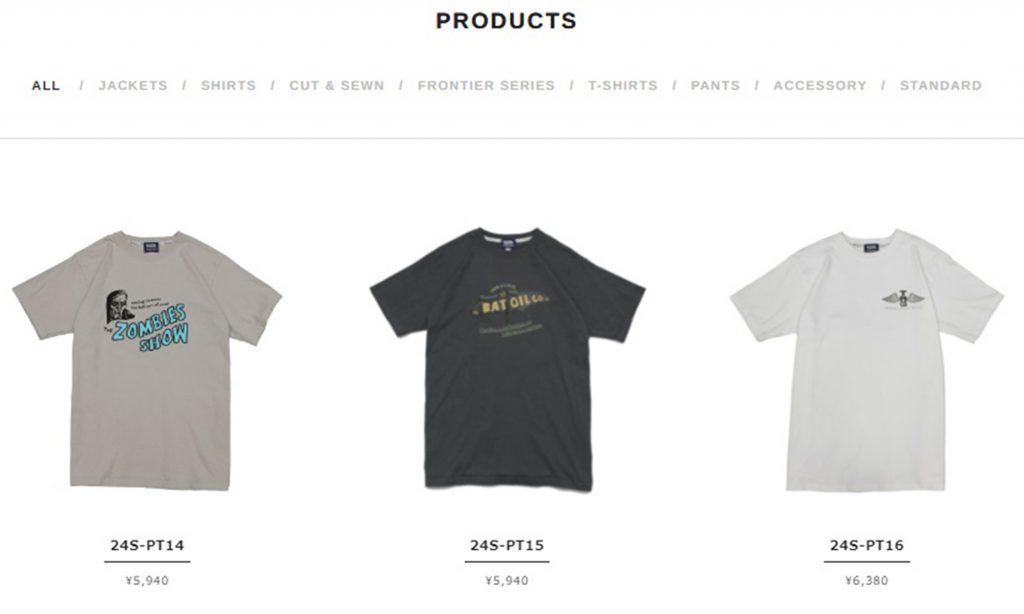Click the Zombies Show graphic print
The height and width of the screenshot is (614, 1024).
[x=148, y=321]
